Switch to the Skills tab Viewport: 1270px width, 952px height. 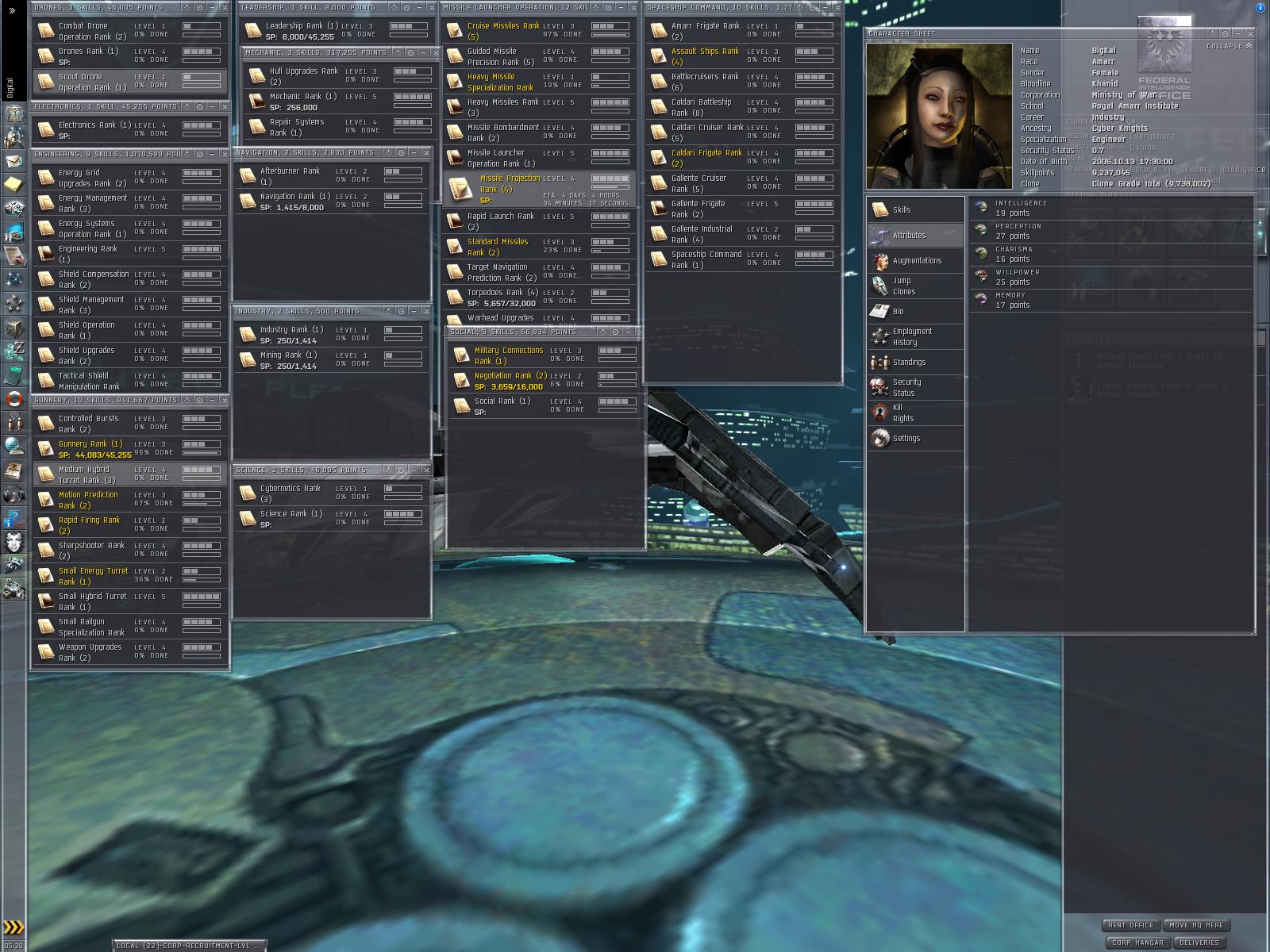point(915,209)
